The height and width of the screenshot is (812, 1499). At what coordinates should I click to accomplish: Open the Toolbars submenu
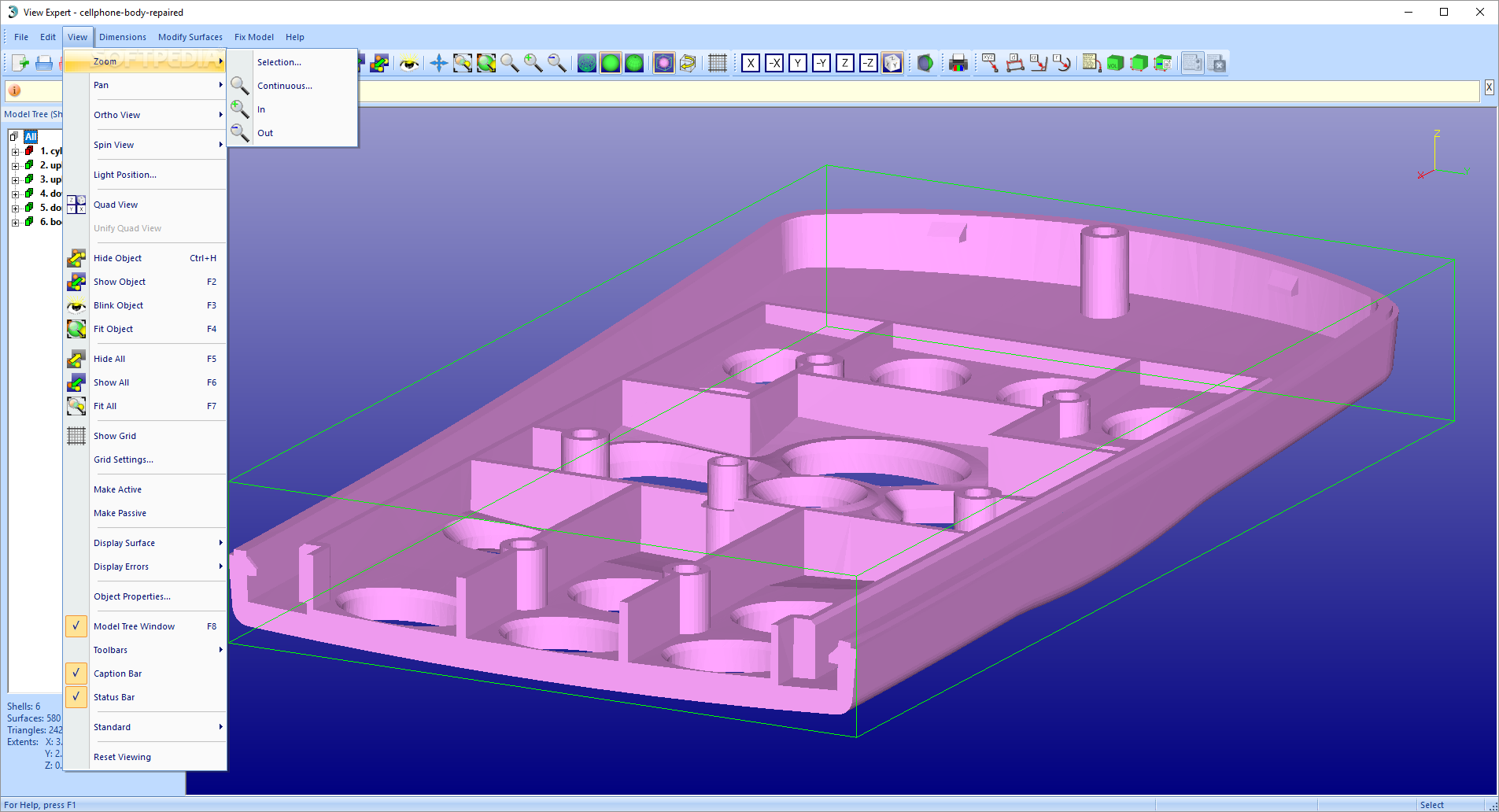tap(145, 650)
